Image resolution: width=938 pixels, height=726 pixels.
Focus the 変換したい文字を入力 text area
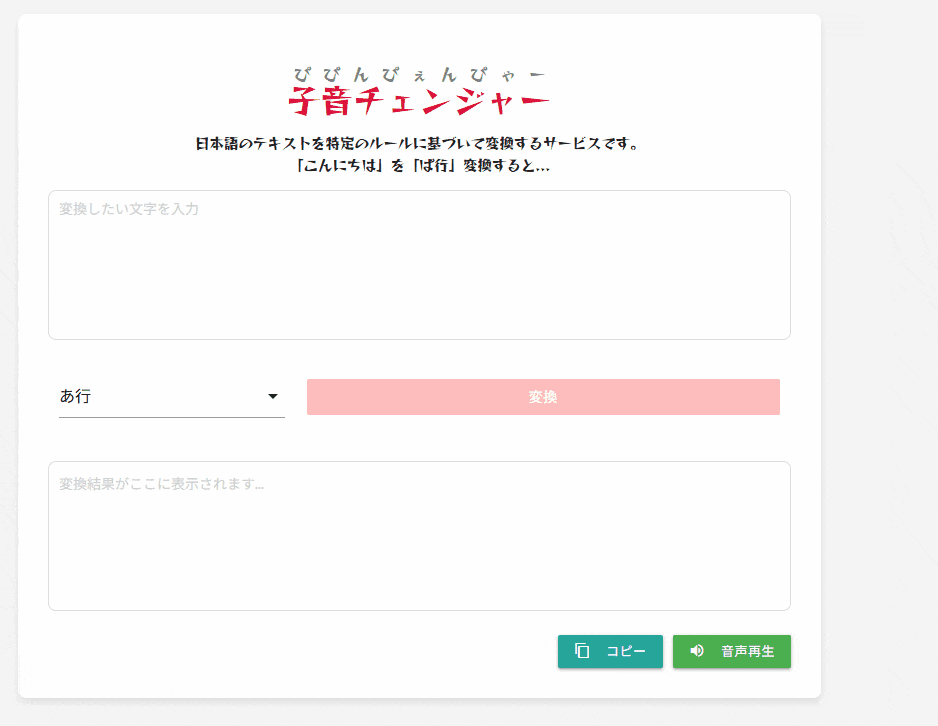(419, 265)
